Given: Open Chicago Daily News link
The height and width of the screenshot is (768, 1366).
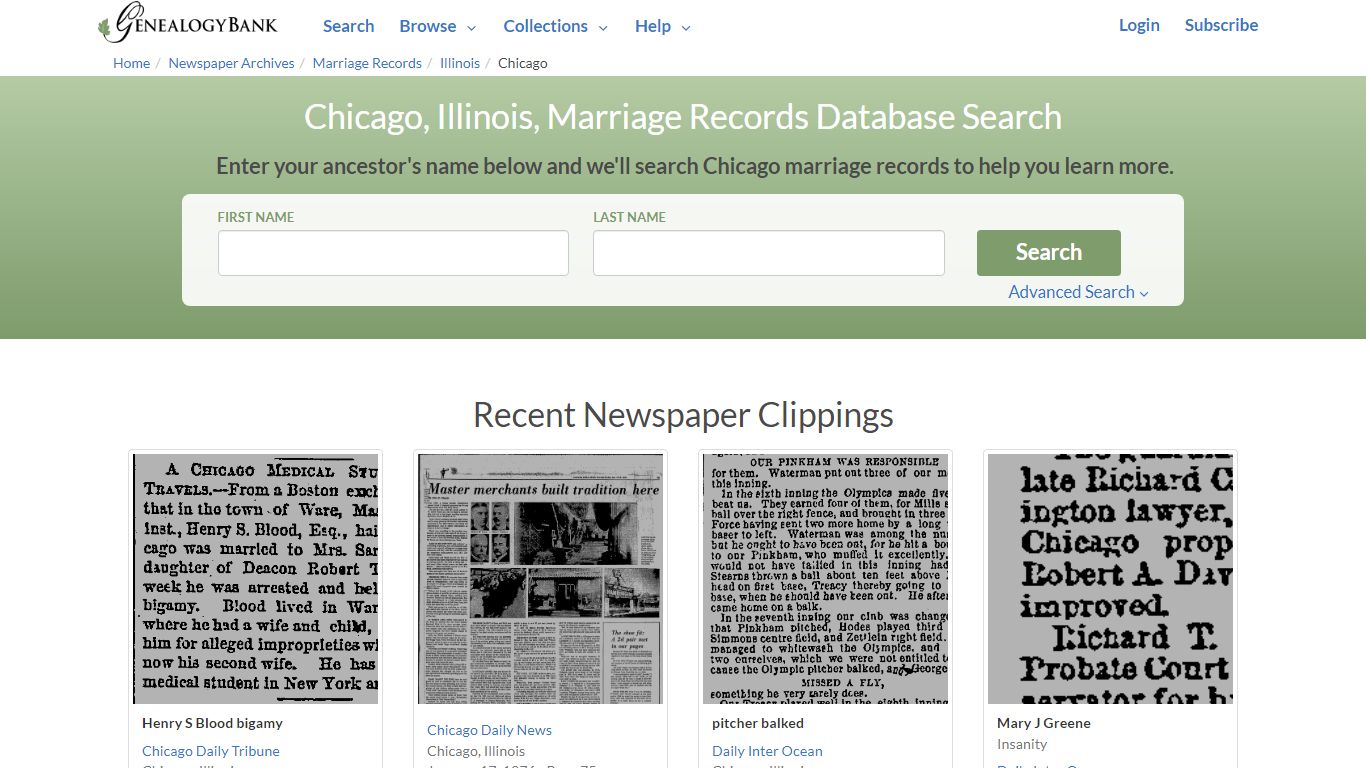Looking at the screenshot, I should [x=489, y=730].
